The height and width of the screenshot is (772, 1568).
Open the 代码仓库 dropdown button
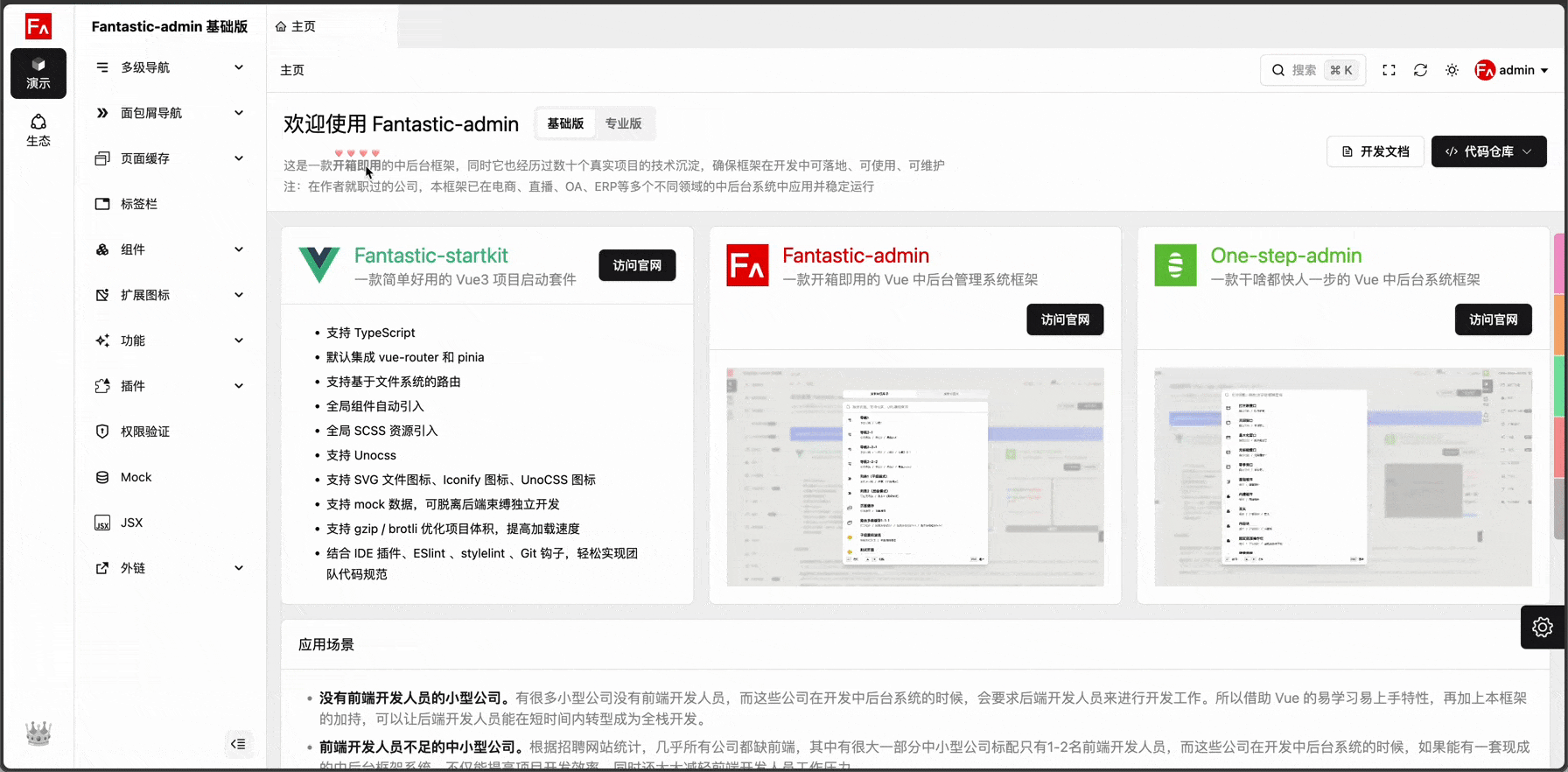click(1488, 151)
